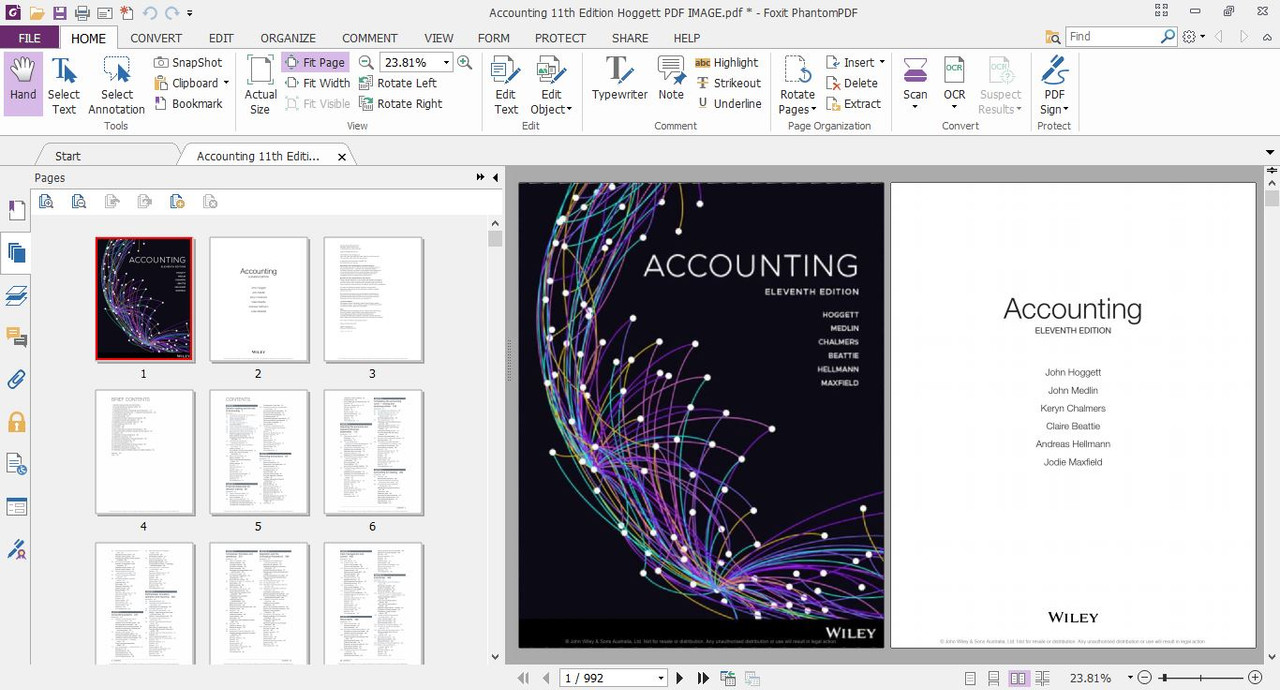Open the Start document tab
This screenshot has height=690, width=1280.
tap(68, 156)
